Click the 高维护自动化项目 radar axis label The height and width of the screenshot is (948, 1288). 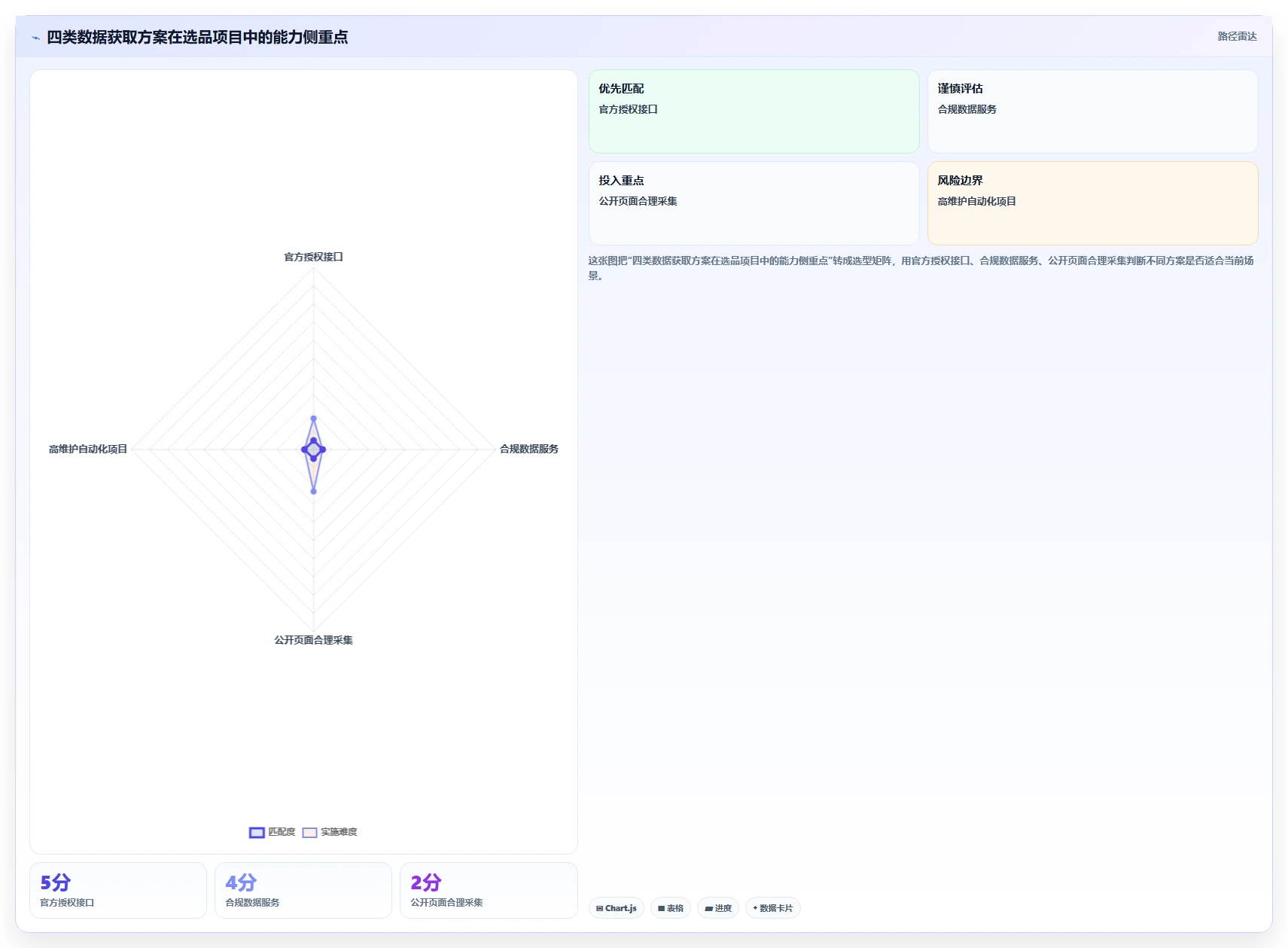pos(88,449)
